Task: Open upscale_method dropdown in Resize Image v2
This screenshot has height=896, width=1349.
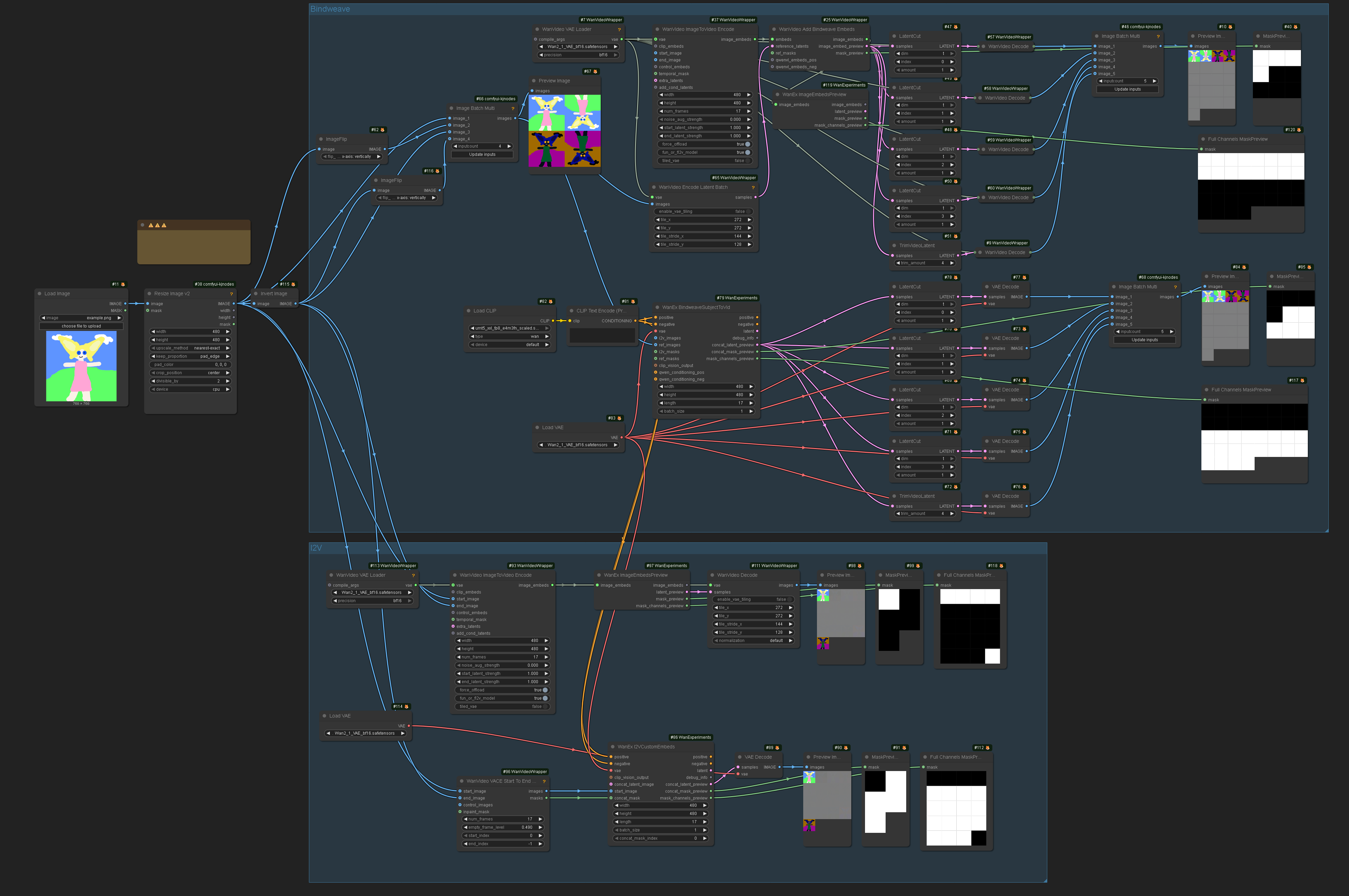Action: pos(190,348)
